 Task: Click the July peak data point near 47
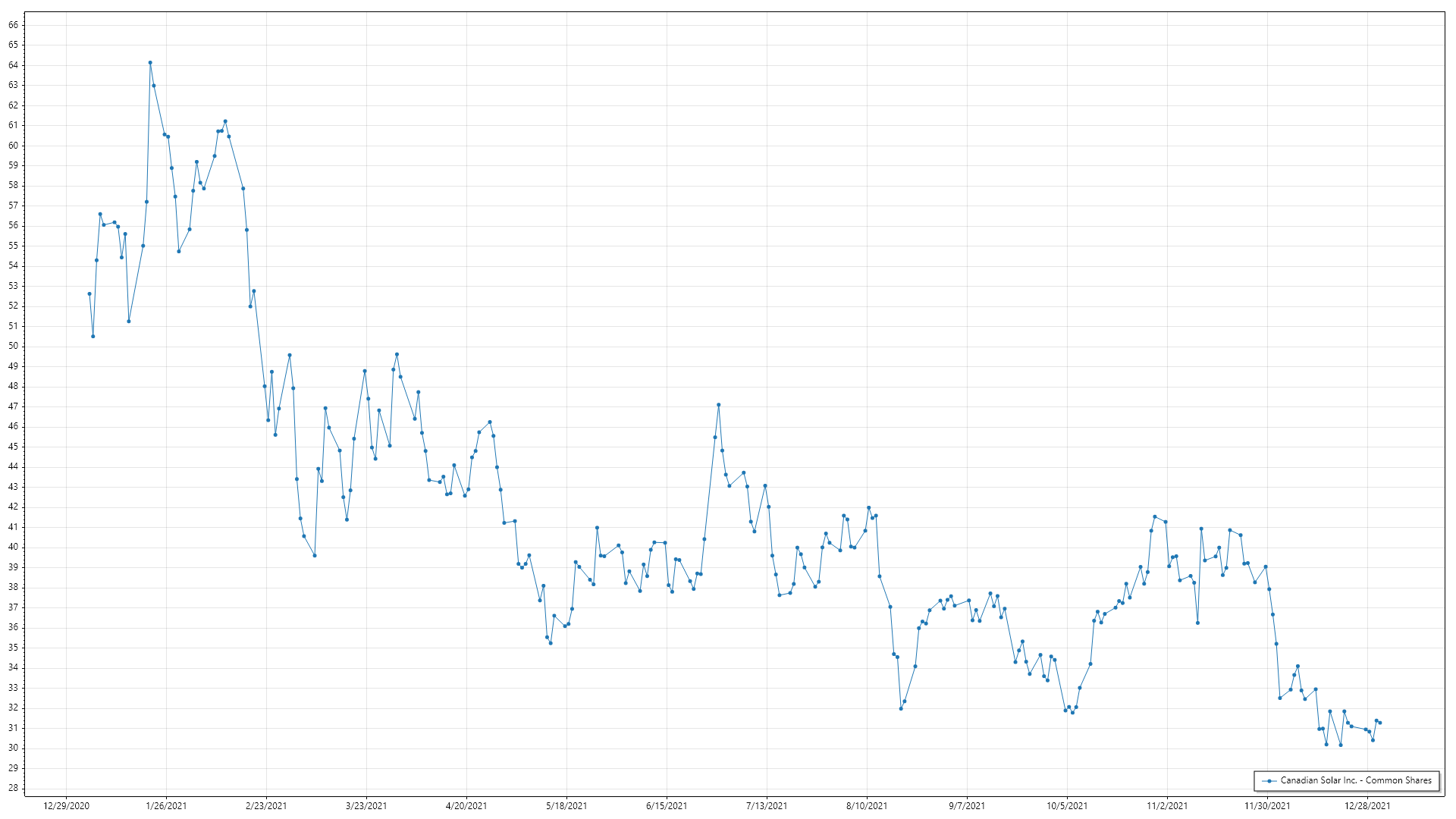coord(718,405)
